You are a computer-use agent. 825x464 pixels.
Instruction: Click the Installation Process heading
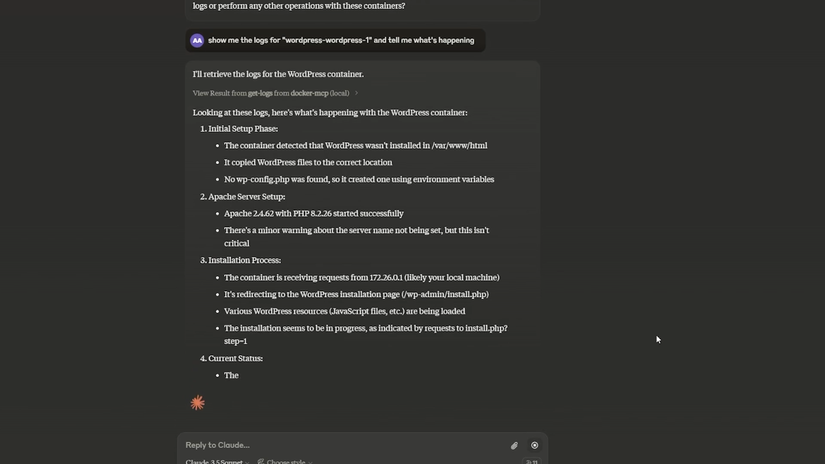point(244,260)
